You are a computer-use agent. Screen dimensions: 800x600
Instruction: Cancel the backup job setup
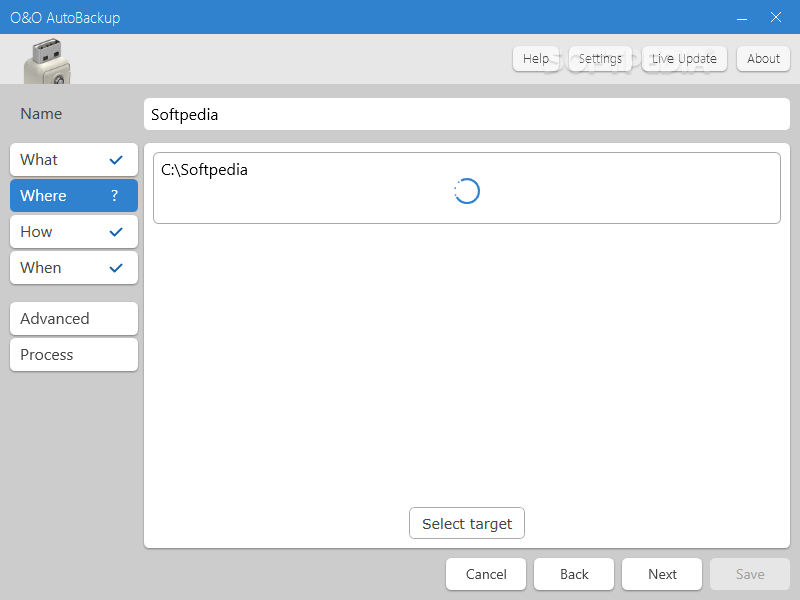point(486,574)
